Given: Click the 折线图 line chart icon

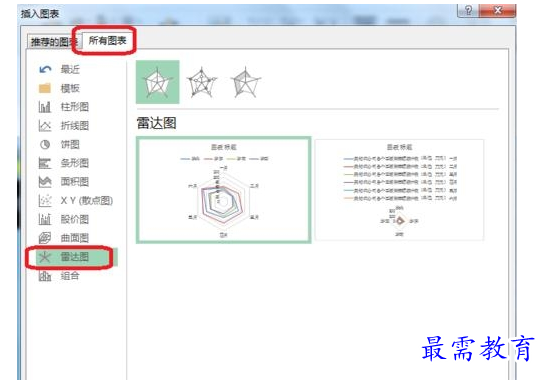Looking at the screenshot, I should coord(45,125).
